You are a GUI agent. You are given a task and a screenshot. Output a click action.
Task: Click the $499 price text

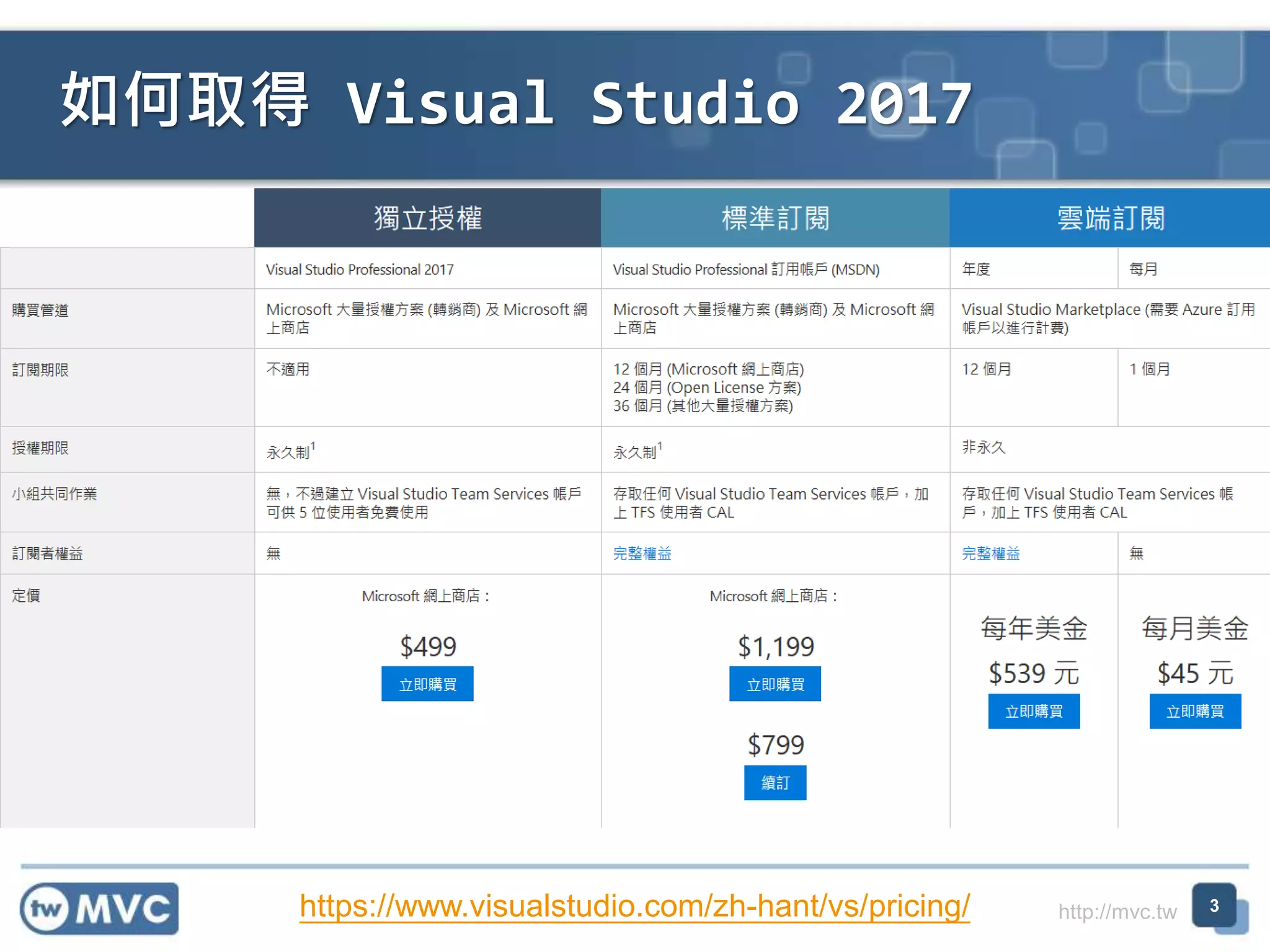428,646
